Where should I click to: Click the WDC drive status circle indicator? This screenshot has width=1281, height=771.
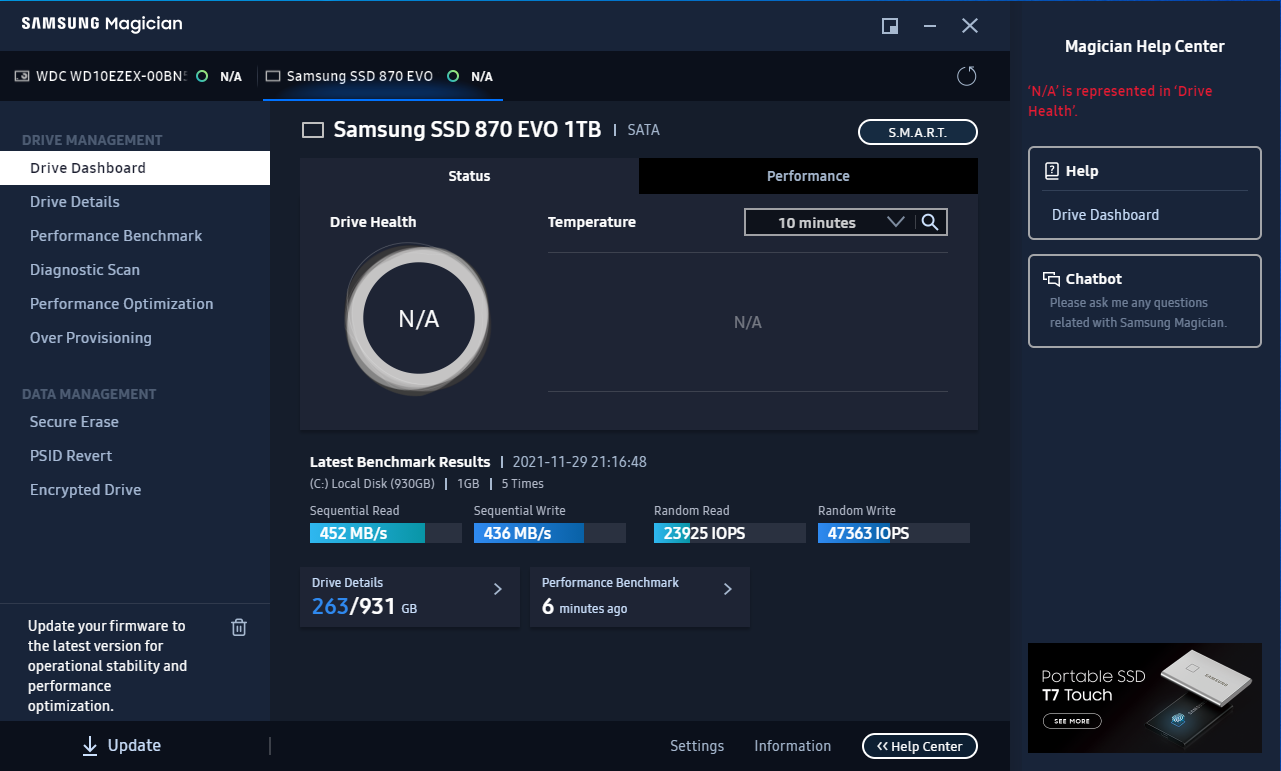point(202,76)
